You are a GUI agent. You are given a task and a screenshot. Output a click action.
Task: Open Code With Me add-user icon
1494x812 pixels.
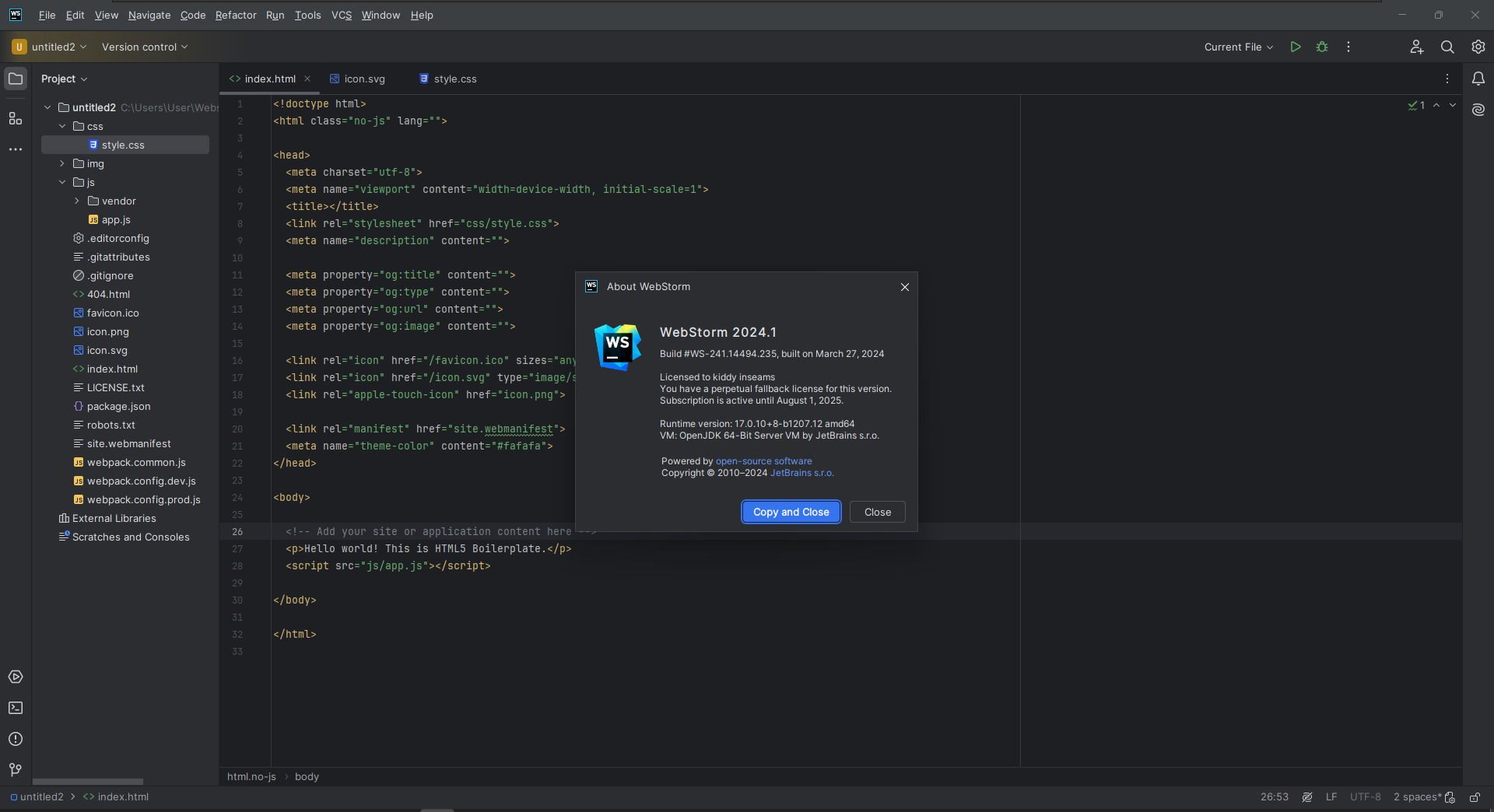pyautogui.click(x=1416, y=47)
